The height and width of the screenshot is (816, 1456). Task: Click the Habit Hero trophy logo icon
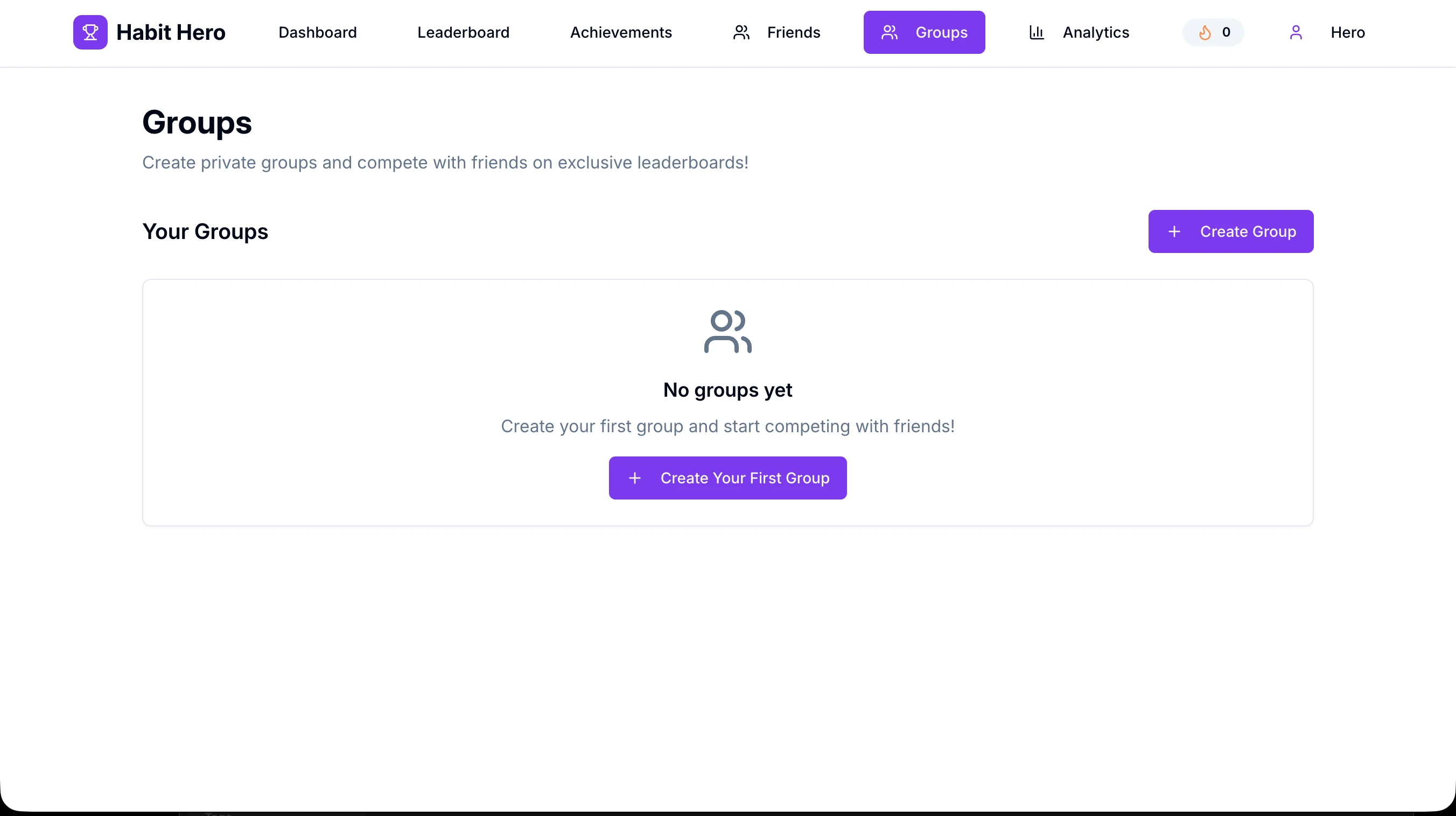click(90, 32)
